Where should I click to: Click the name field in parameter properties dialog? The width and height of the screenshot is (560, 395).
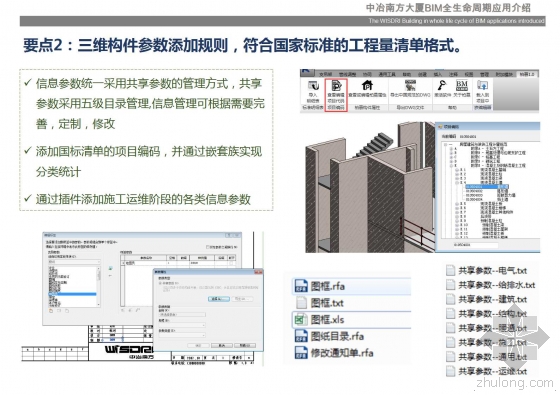(x=182, y=315)
